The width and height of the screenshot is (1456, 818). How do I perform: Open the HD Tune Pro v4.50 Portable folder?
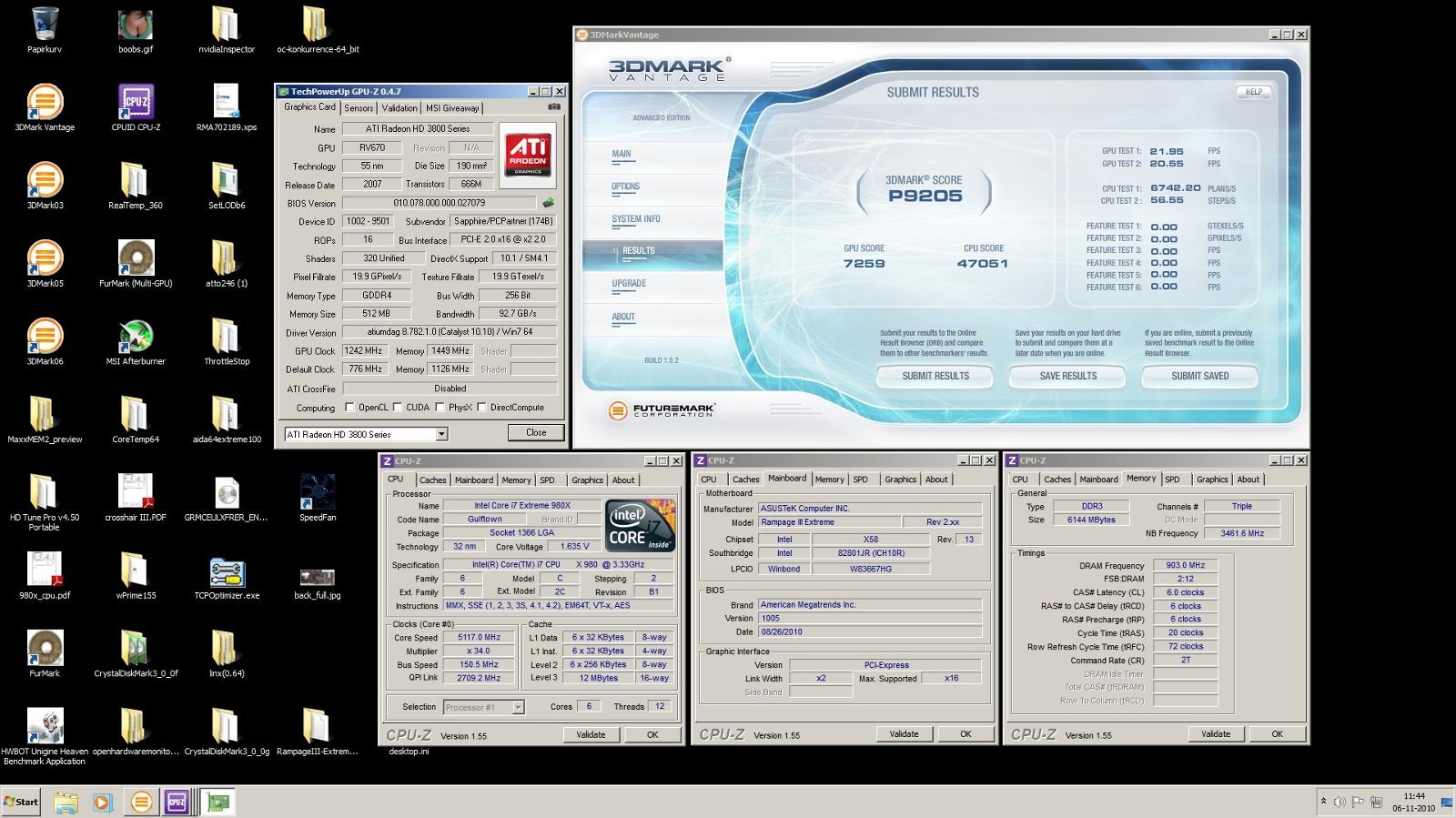click(45, 502)
